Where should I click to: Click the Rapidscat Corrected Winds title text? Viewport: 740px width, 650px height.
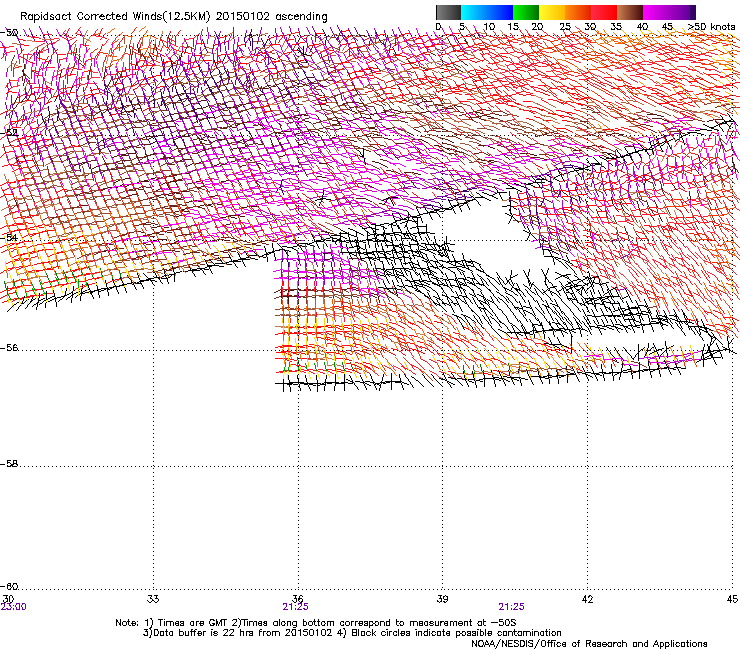tap(174, 17)
